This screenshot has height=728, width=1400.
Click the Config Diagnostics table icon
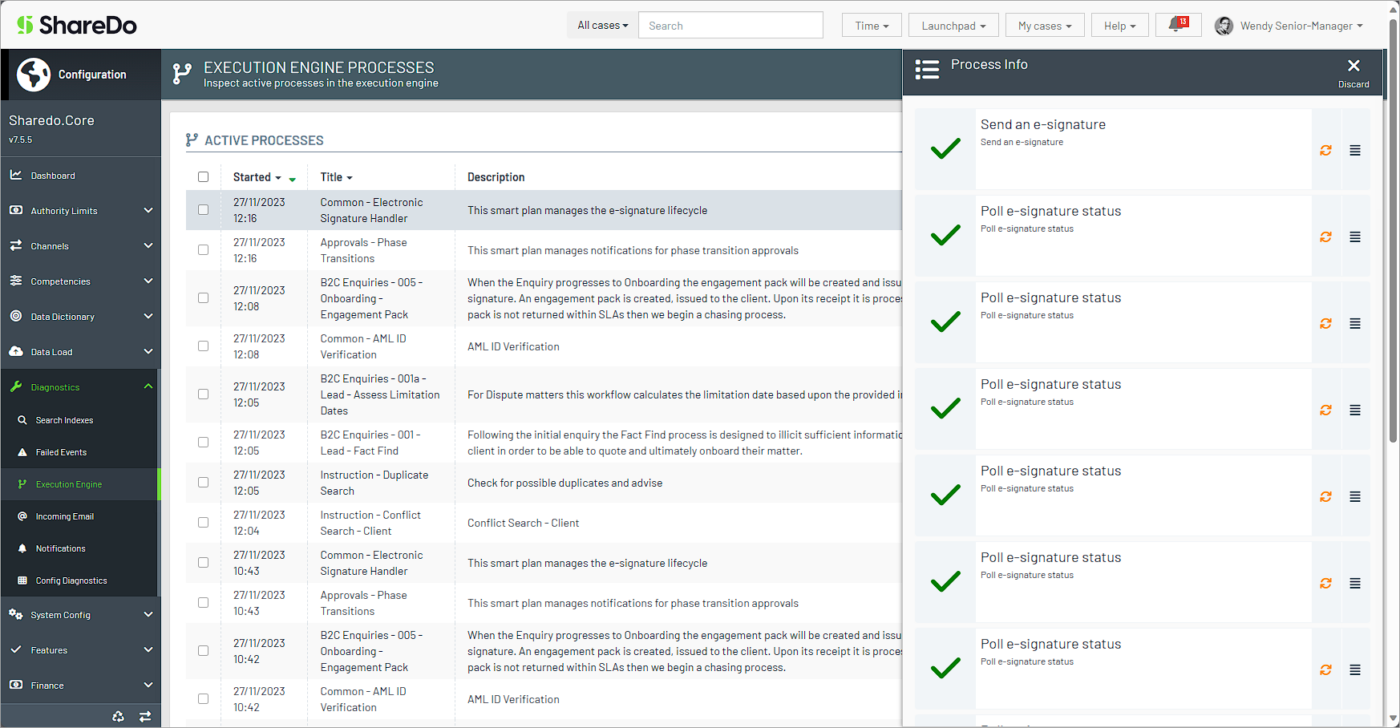23,580
